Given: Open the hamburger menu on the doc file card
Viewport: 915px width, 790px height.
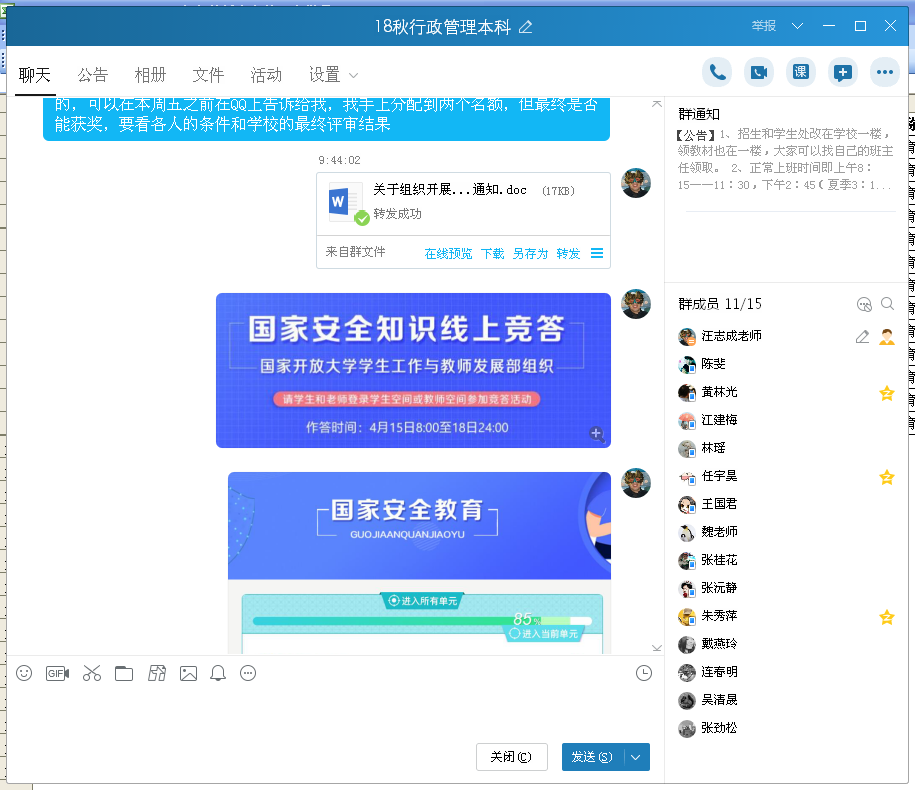Looking at the screenshot, I should coord(597,253).
